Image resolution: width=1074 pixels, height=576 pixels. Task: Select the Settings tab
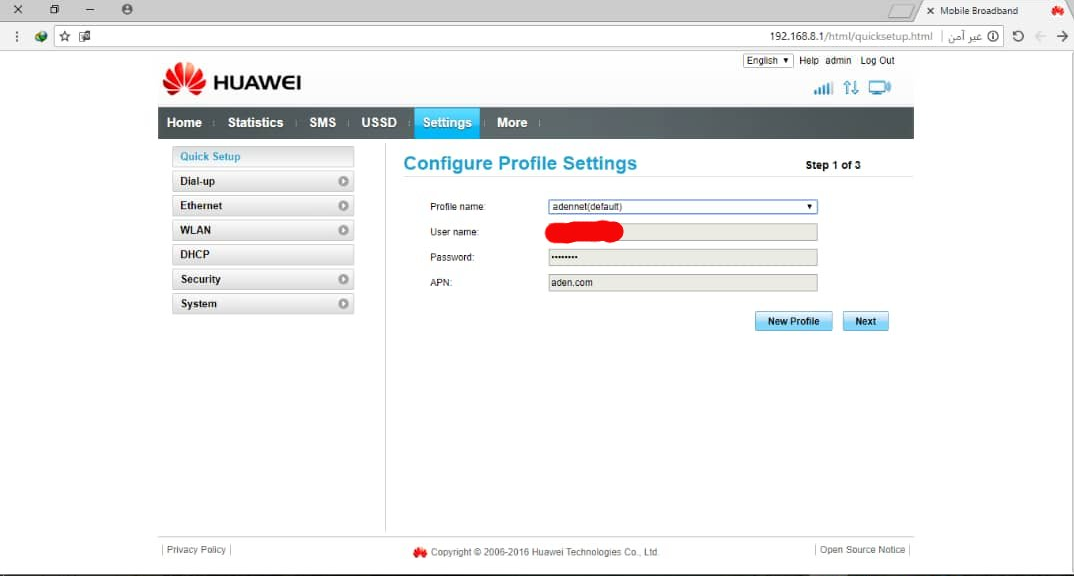click(447, 123)
